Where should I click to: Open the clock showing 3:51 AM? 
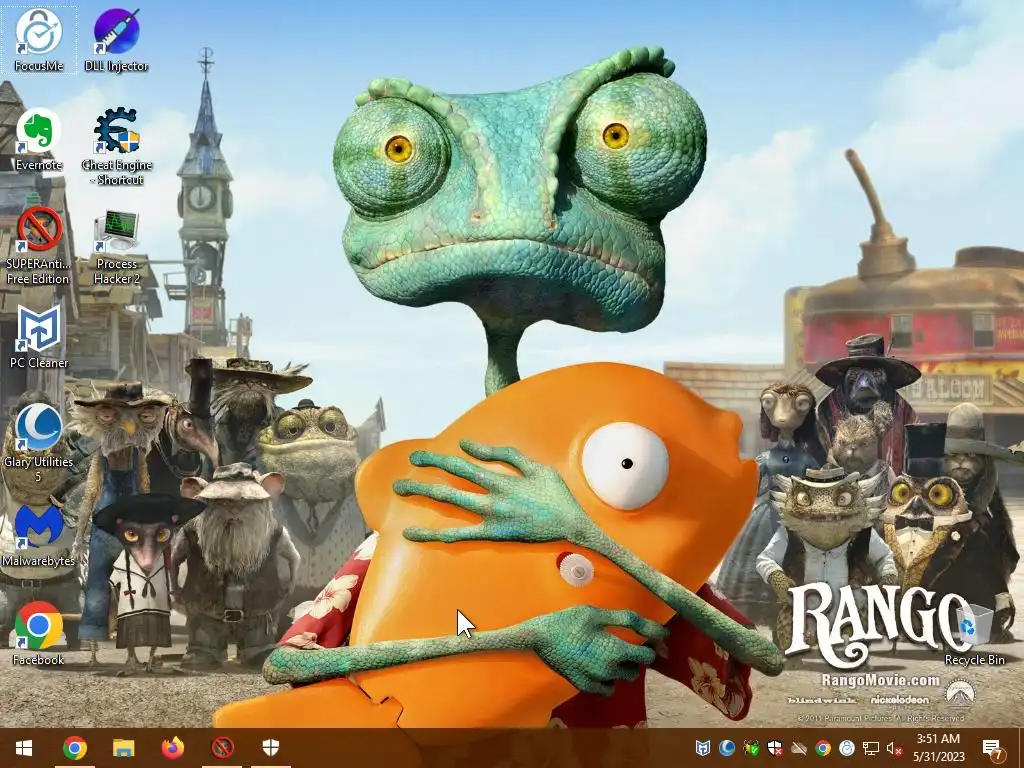(x=938, y=748)
